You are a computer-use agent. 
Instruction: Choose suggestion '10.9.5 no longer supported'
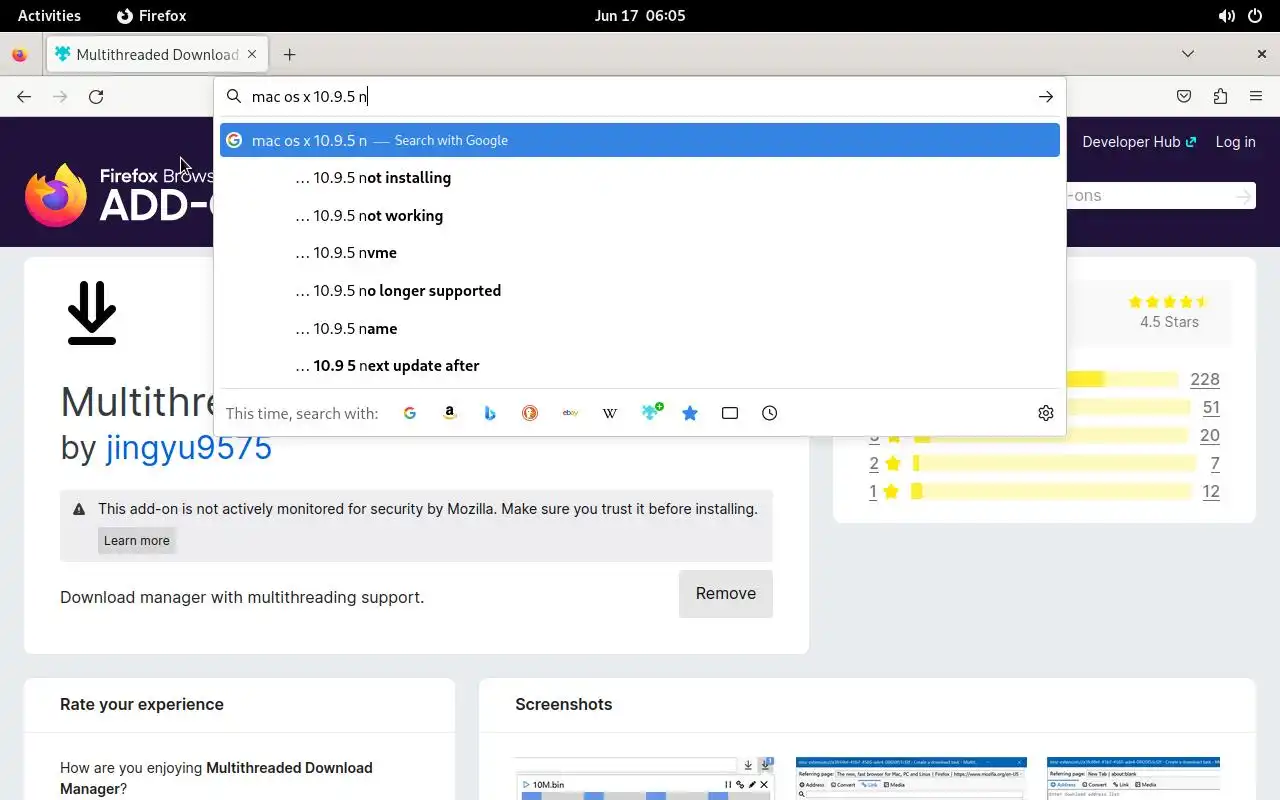(x=640, y=291)
